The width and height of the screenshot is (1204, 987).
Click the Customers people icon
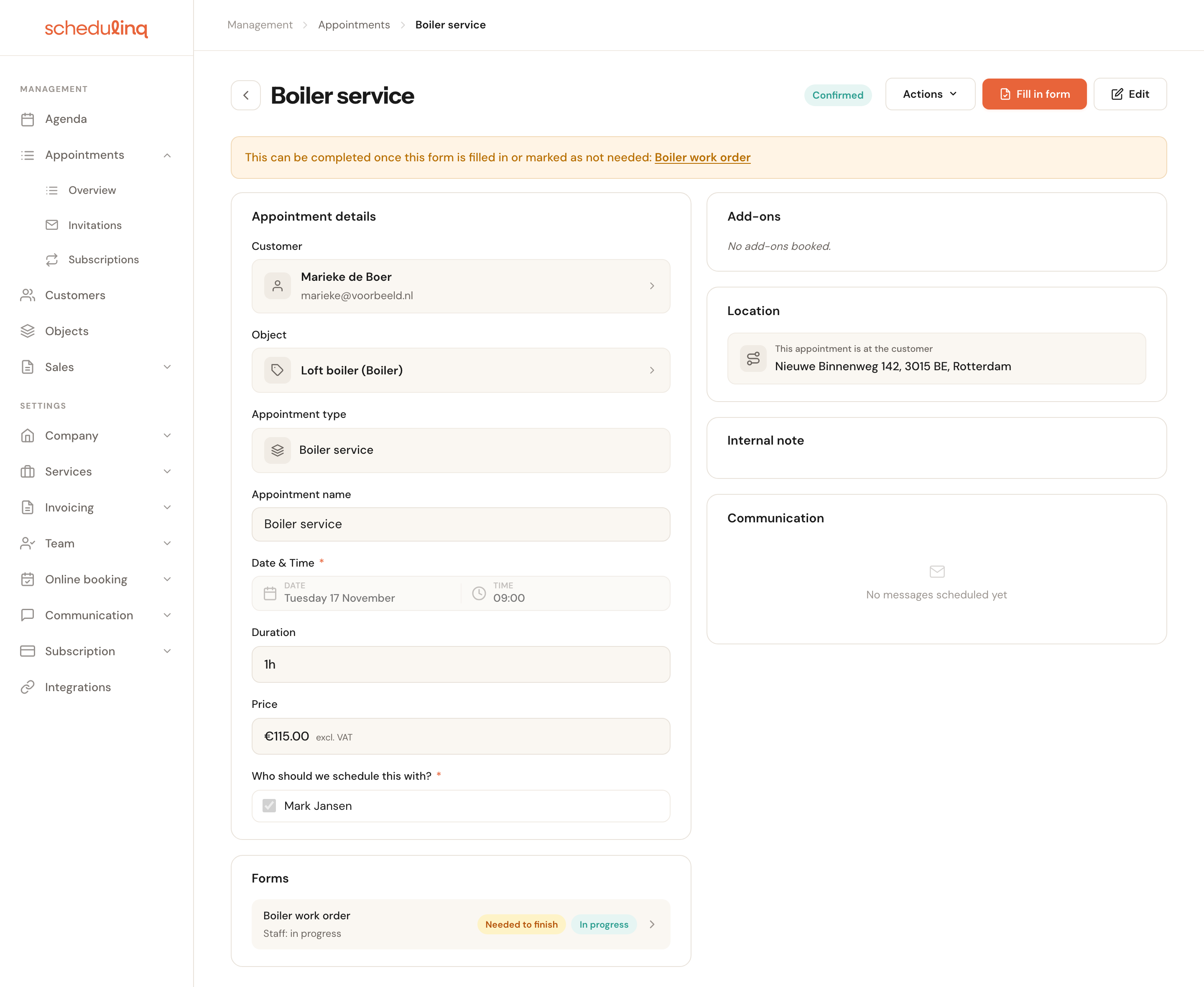click(27, 296)
